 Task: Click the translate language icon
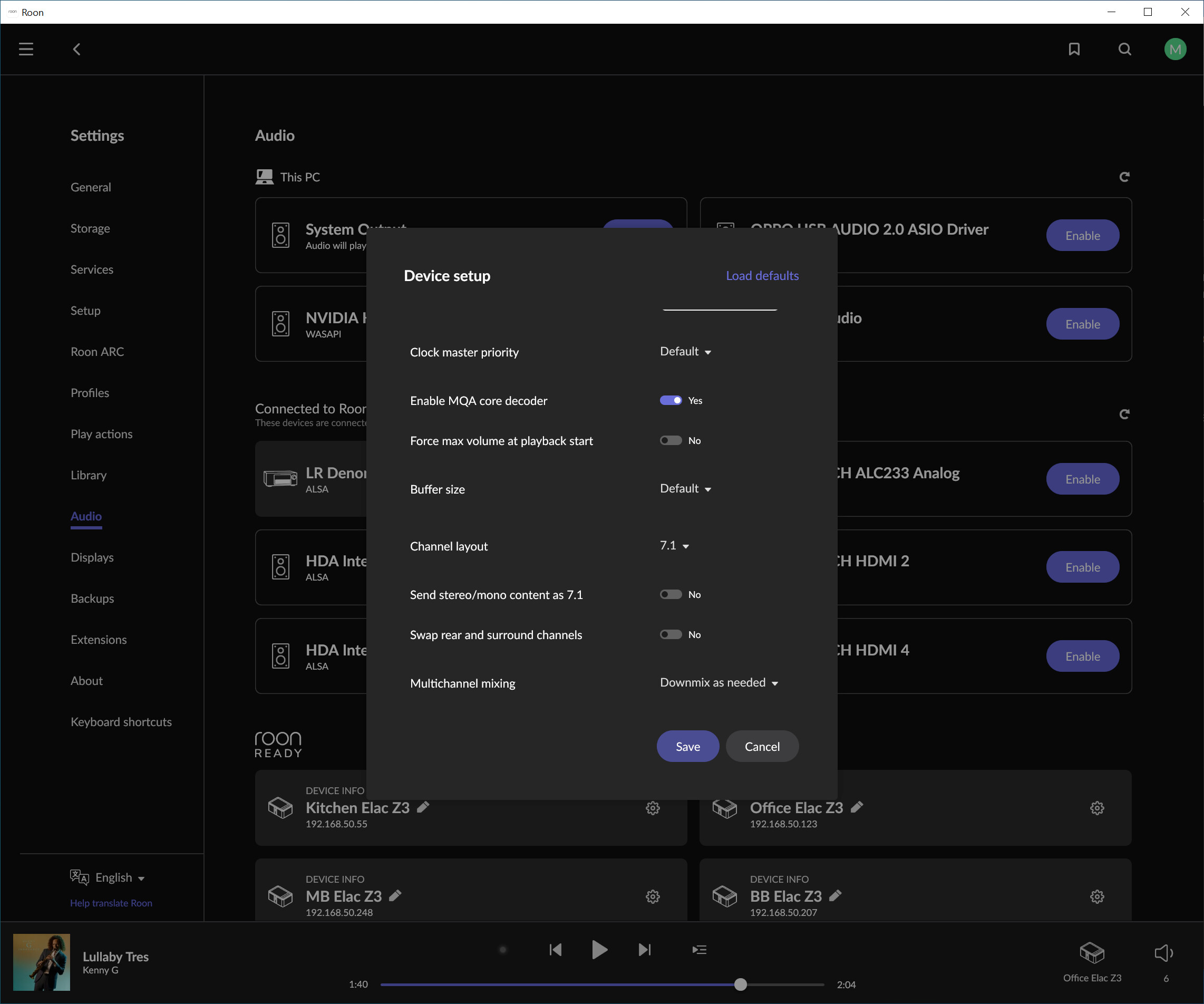coord(79,877)
